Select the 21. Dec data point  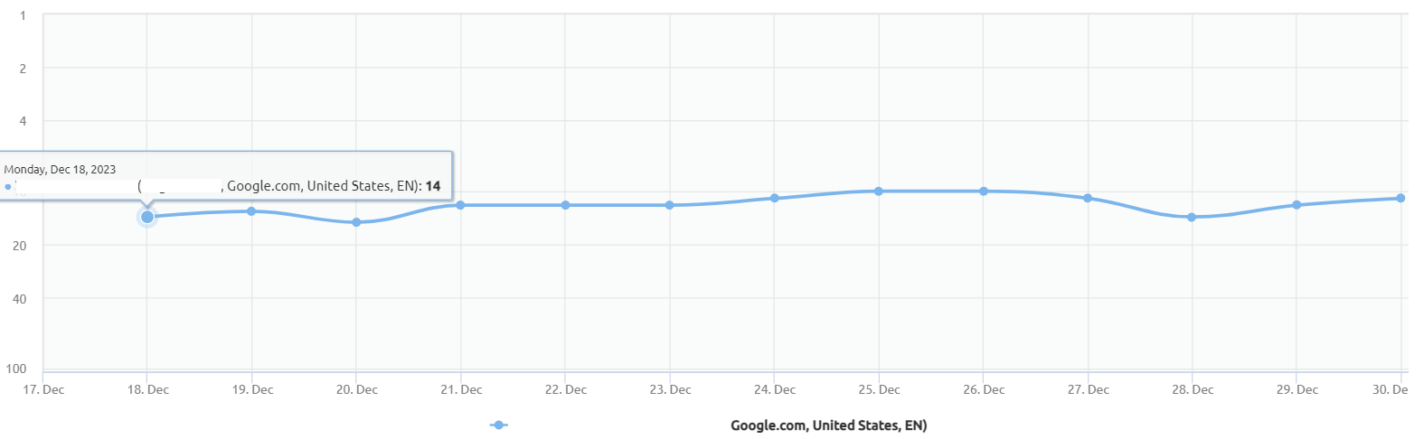(460, 205)
